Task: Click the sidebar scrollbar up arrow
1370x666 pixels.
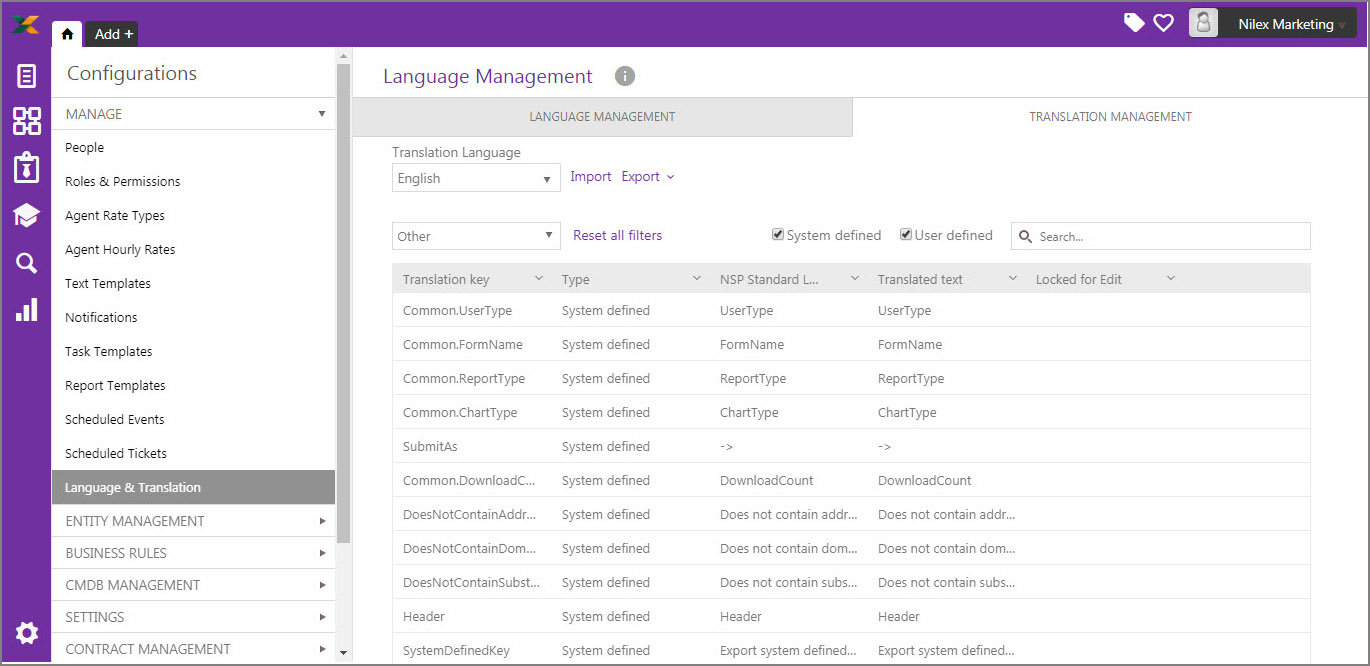Action: [x=343, y=56]
